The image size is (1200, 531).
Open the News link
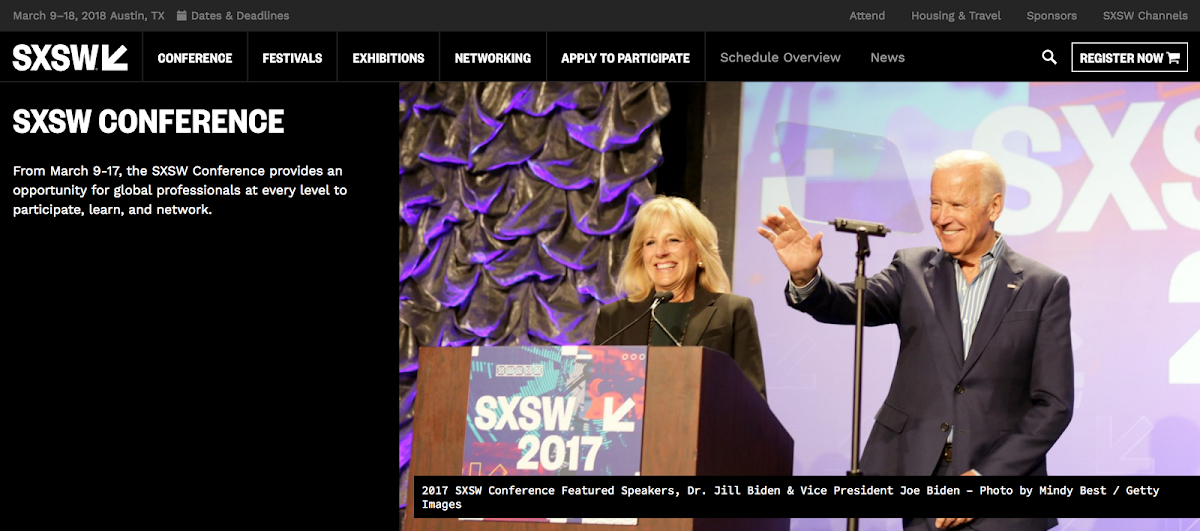point(887,57)
